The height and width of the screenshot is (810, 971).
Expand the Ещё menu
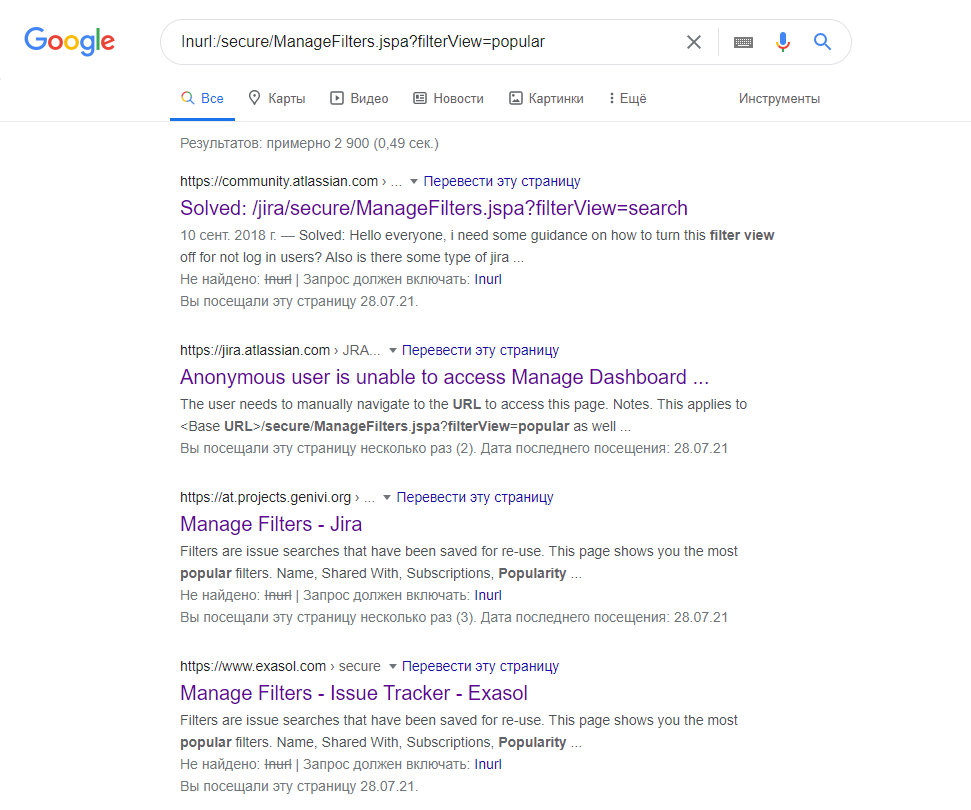(627, 98)
